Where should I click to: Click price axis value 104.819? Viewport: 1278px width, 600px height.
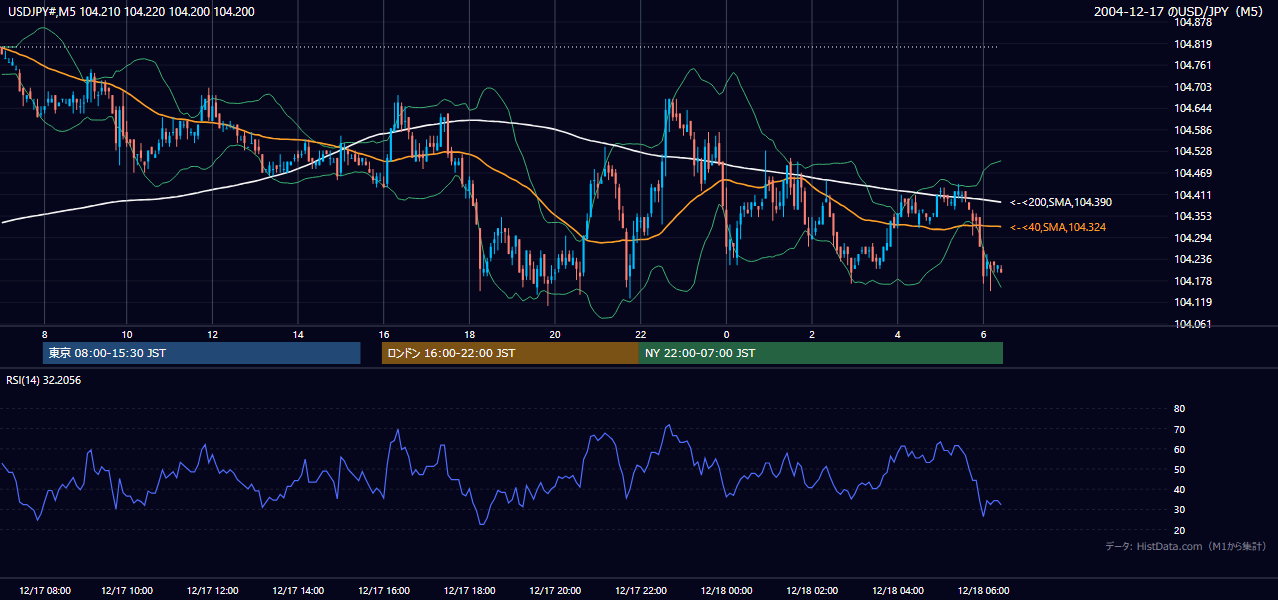(x=1193, y=44)
